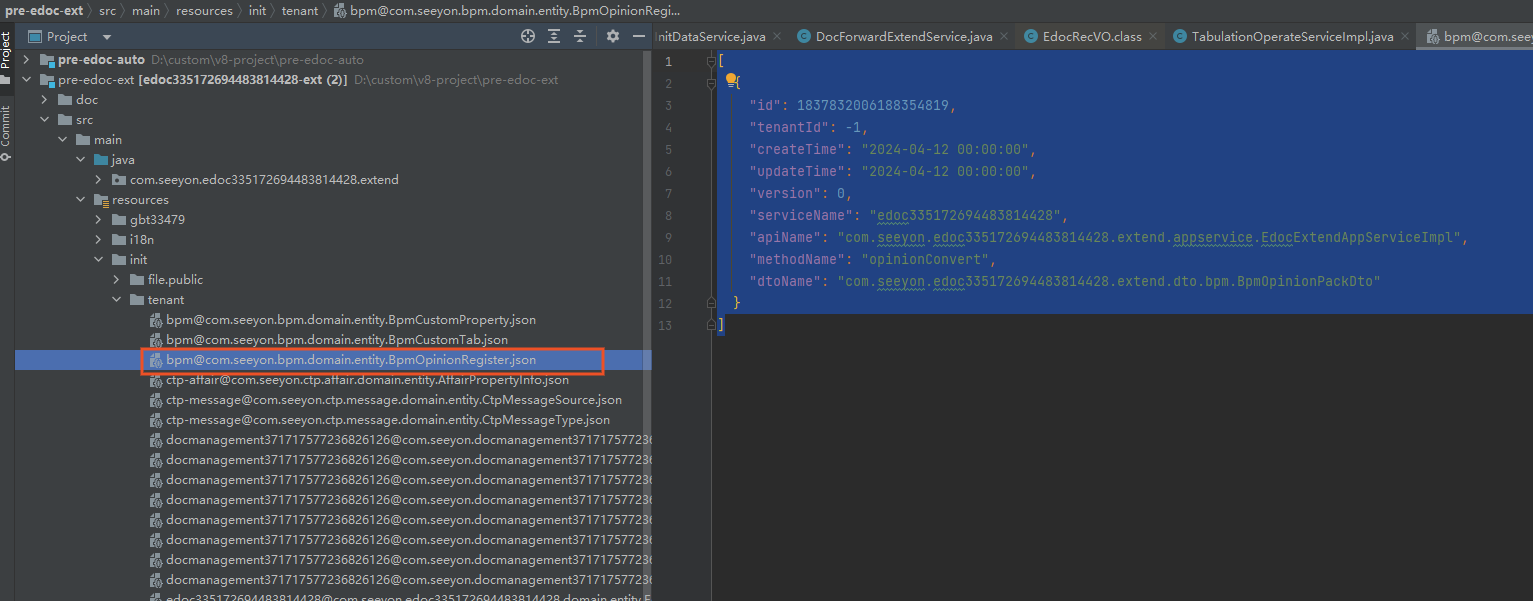
Task: Select CtpMessageType.json file in tree
Action: tap(387, 420)
